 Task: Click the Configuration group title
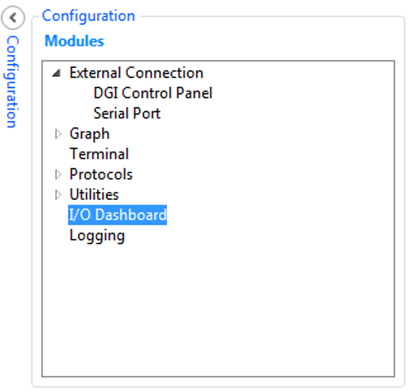pos(88,16)
